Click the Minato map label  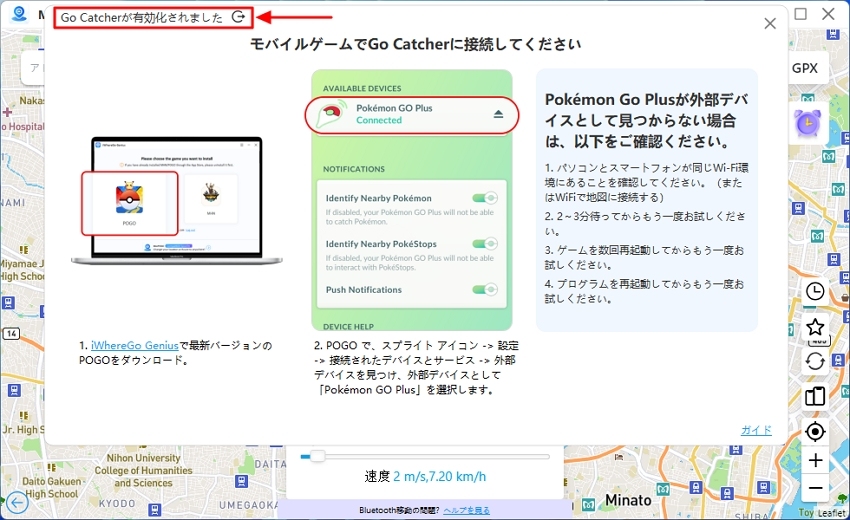coord(628,500)
